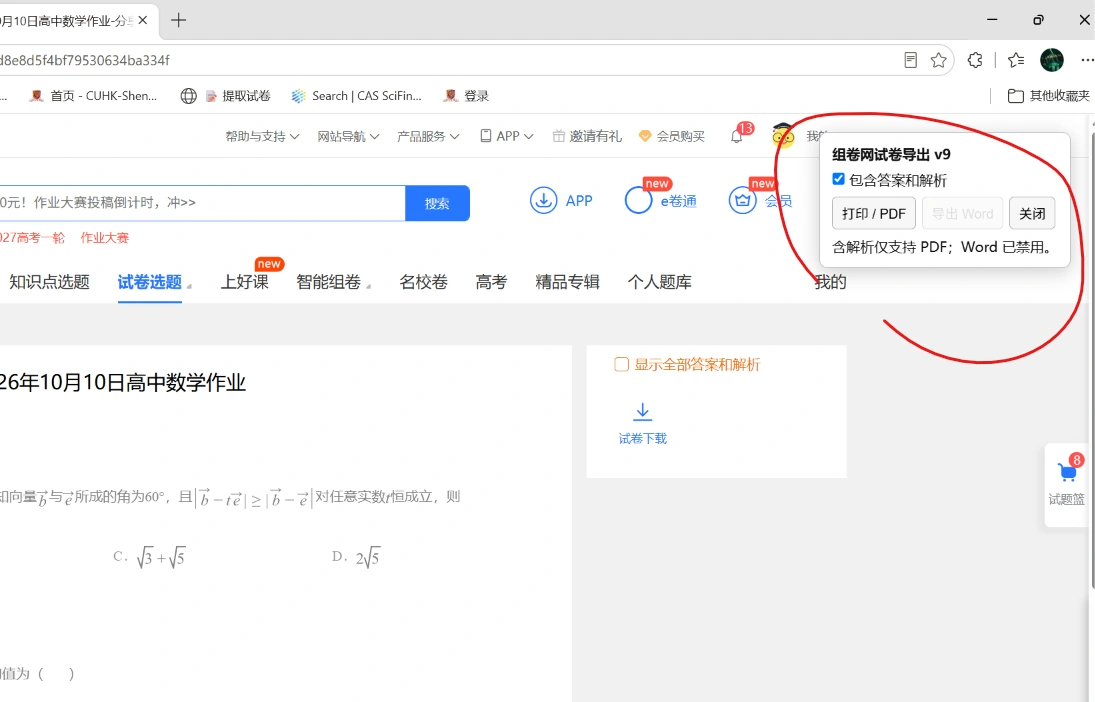Minimize the browser window

coord(992,20)
